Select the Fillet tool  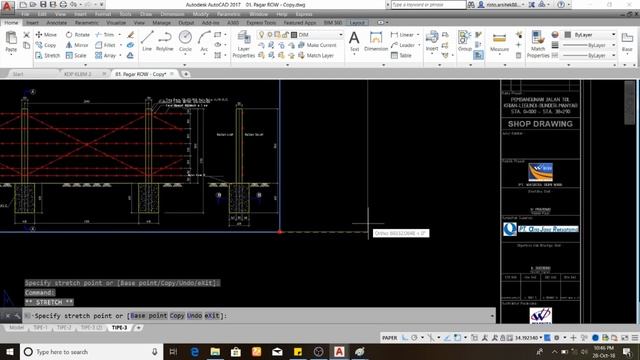click(105, 45)
